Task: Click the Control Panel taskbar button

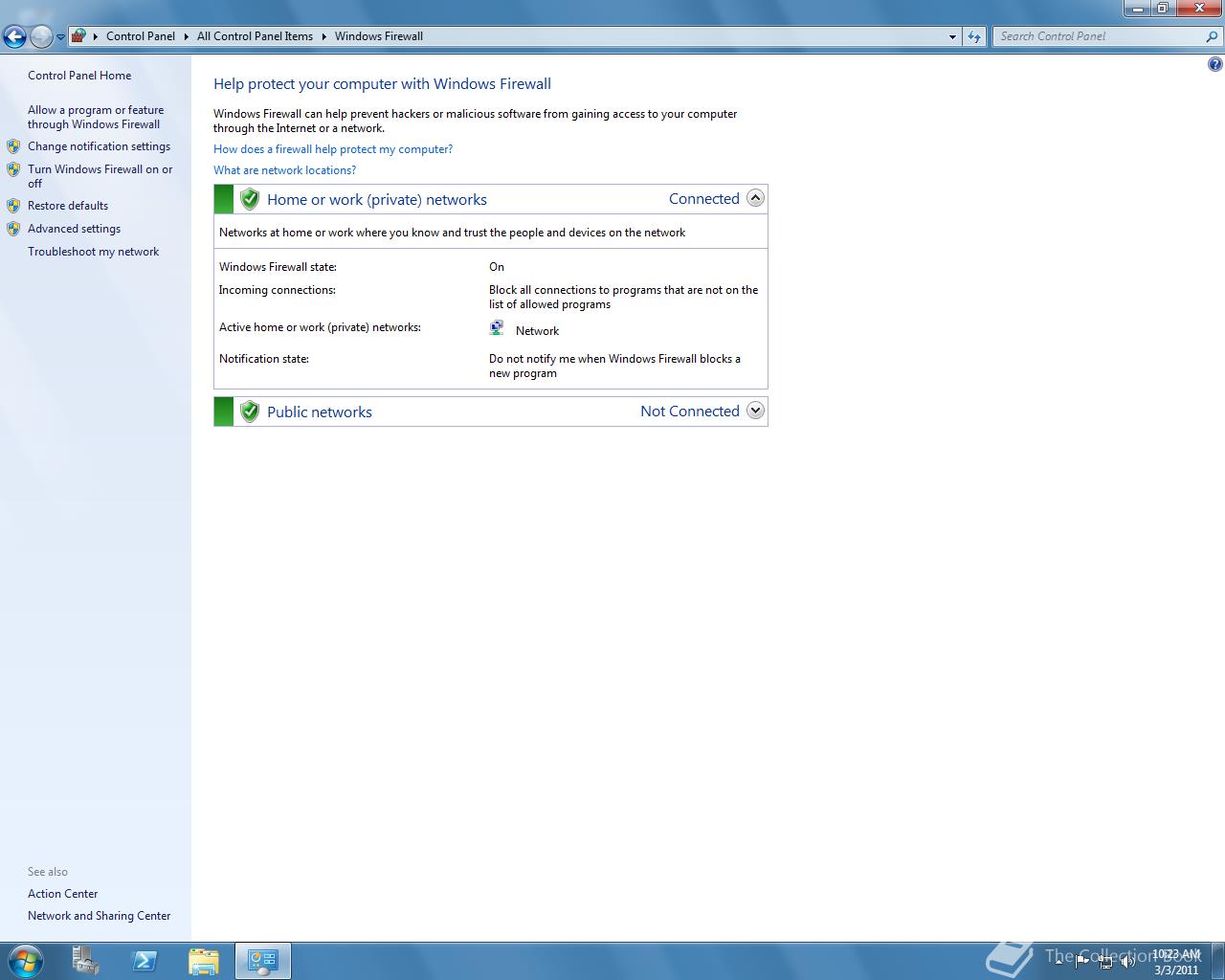Action: pos(262,961)
